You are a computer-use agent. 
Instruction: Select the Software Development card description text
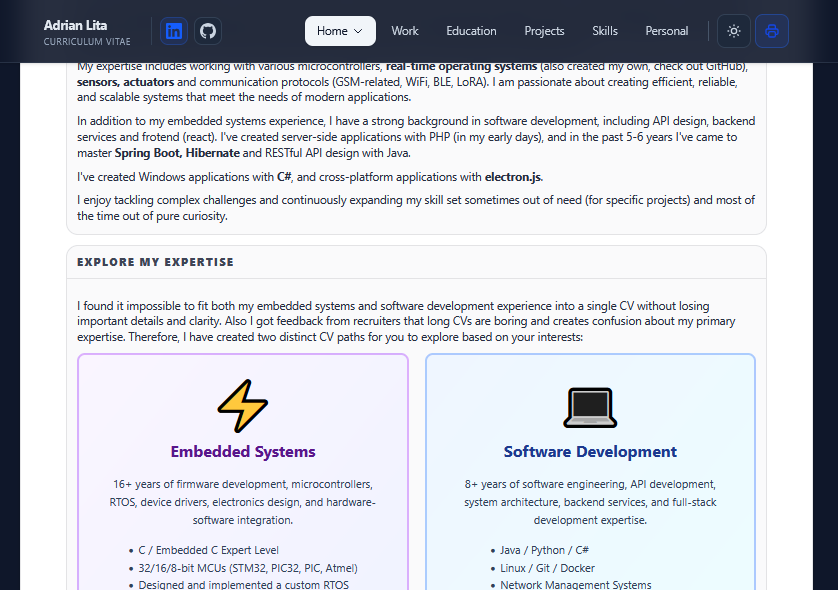(590, 502)
